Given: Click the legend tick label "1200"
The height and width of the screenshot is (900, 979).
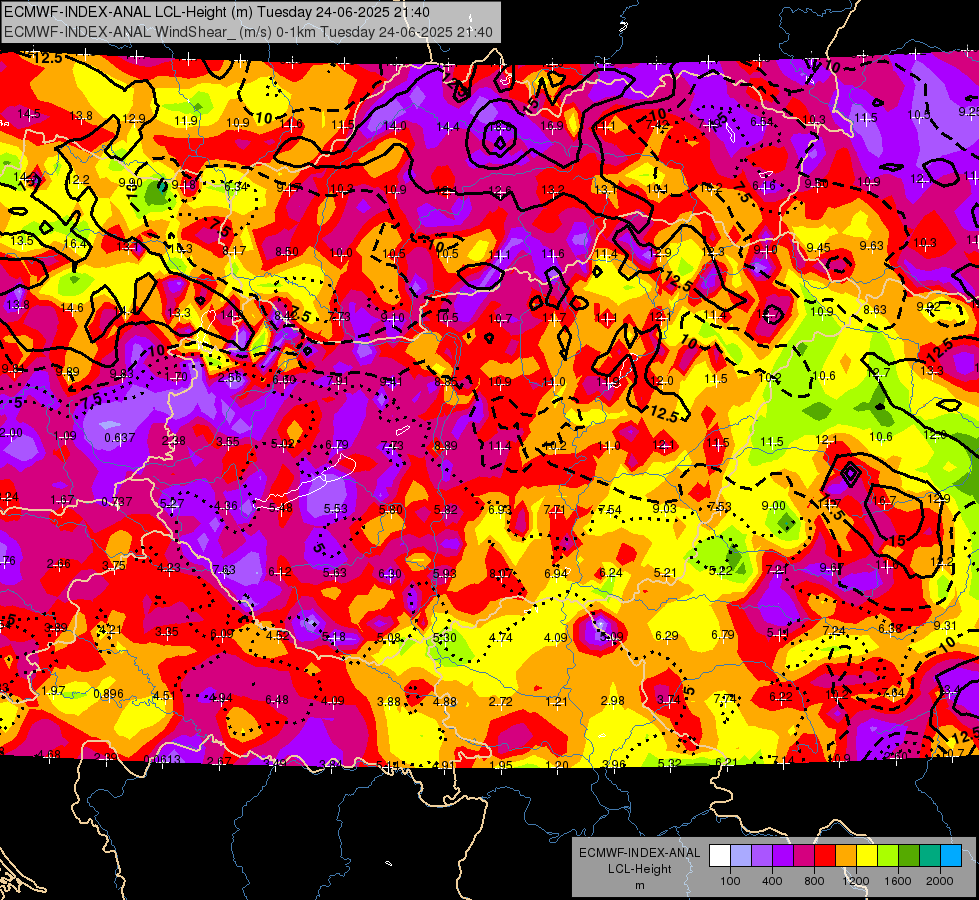Looking at the screenshot, I should tap(856, 881).
